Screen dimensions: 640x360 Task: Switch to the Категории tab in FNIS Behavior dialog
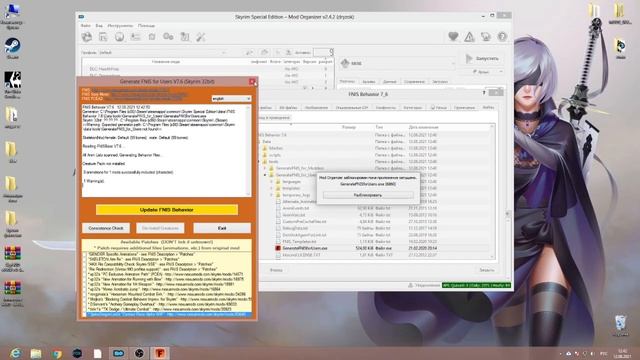[413, 107]
